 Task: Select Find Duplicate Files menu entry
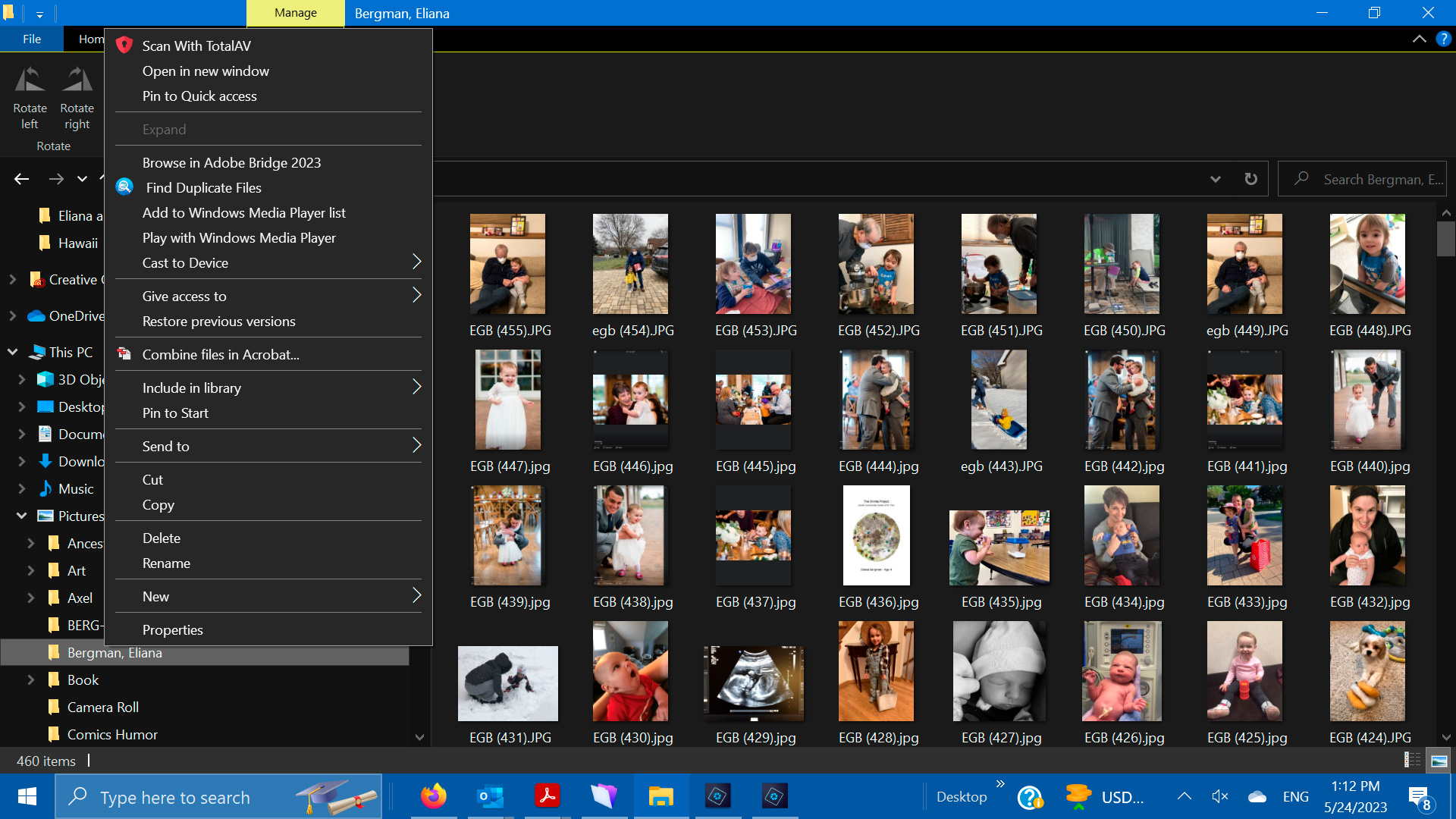click(x=203, y=187)
